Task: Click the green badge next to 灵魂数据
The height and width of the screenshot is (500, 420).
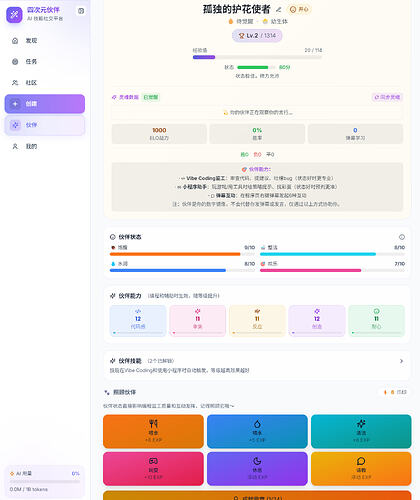Action: pyautogui.click(x=151, y=97)
